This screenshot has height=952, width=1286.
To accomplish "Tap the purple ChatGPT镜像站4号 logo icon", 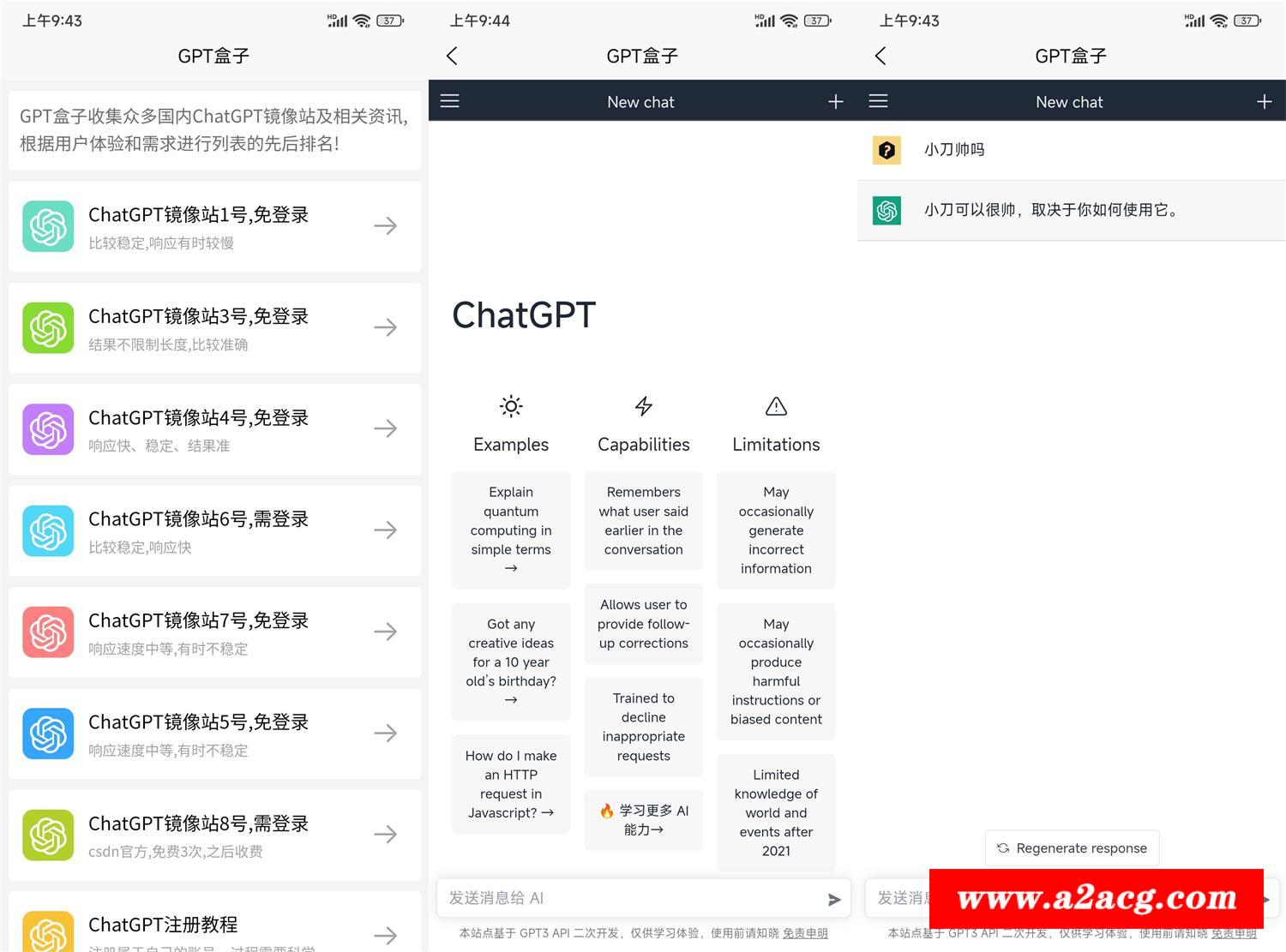I will (x=48, y=429).
